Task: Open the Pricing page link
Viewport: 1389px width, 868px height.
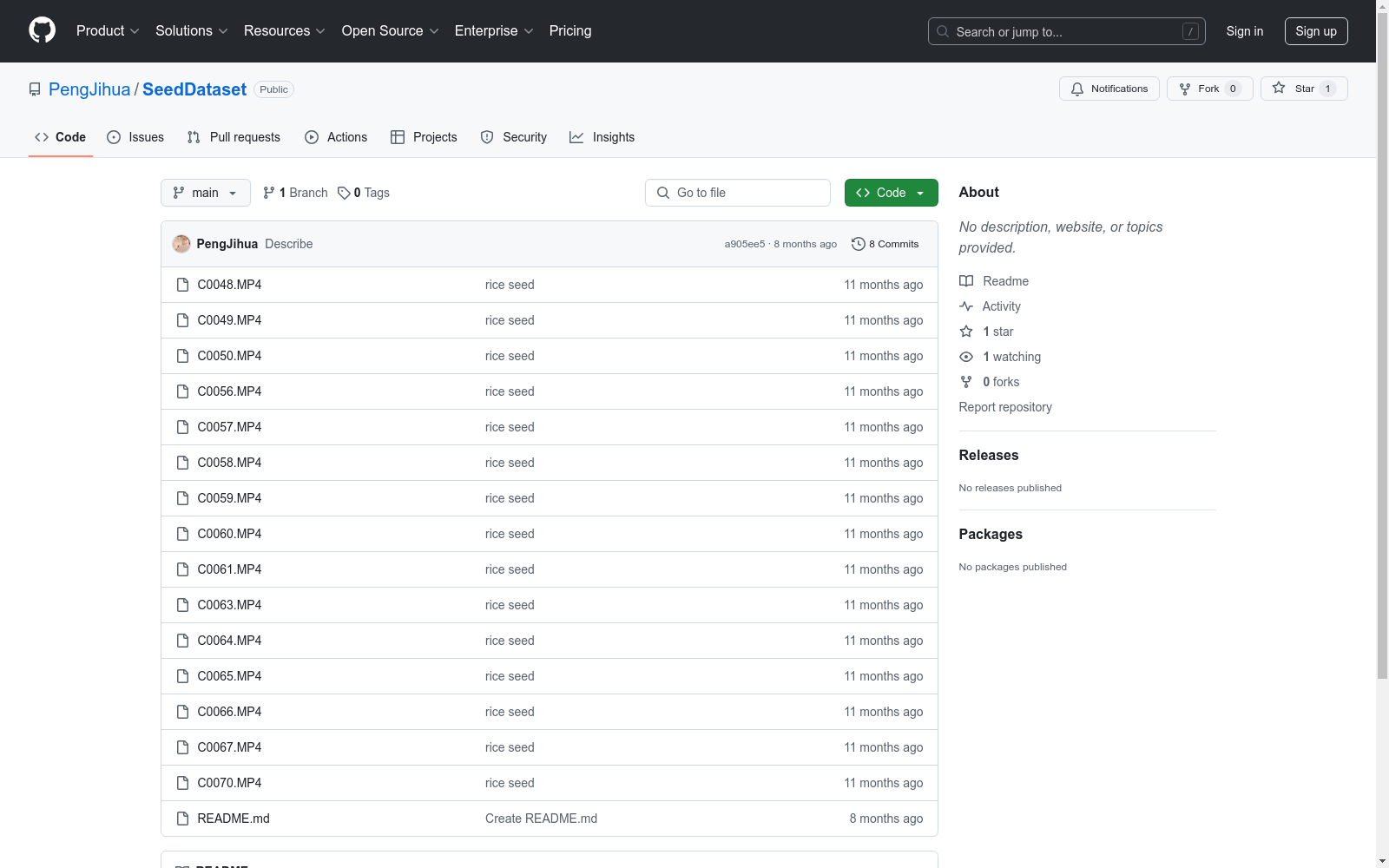Action: coord(570,31)
